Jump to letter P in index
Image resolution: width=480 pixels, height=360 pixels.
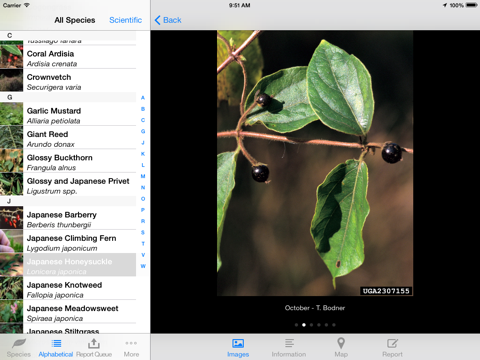tap(143, 210)
